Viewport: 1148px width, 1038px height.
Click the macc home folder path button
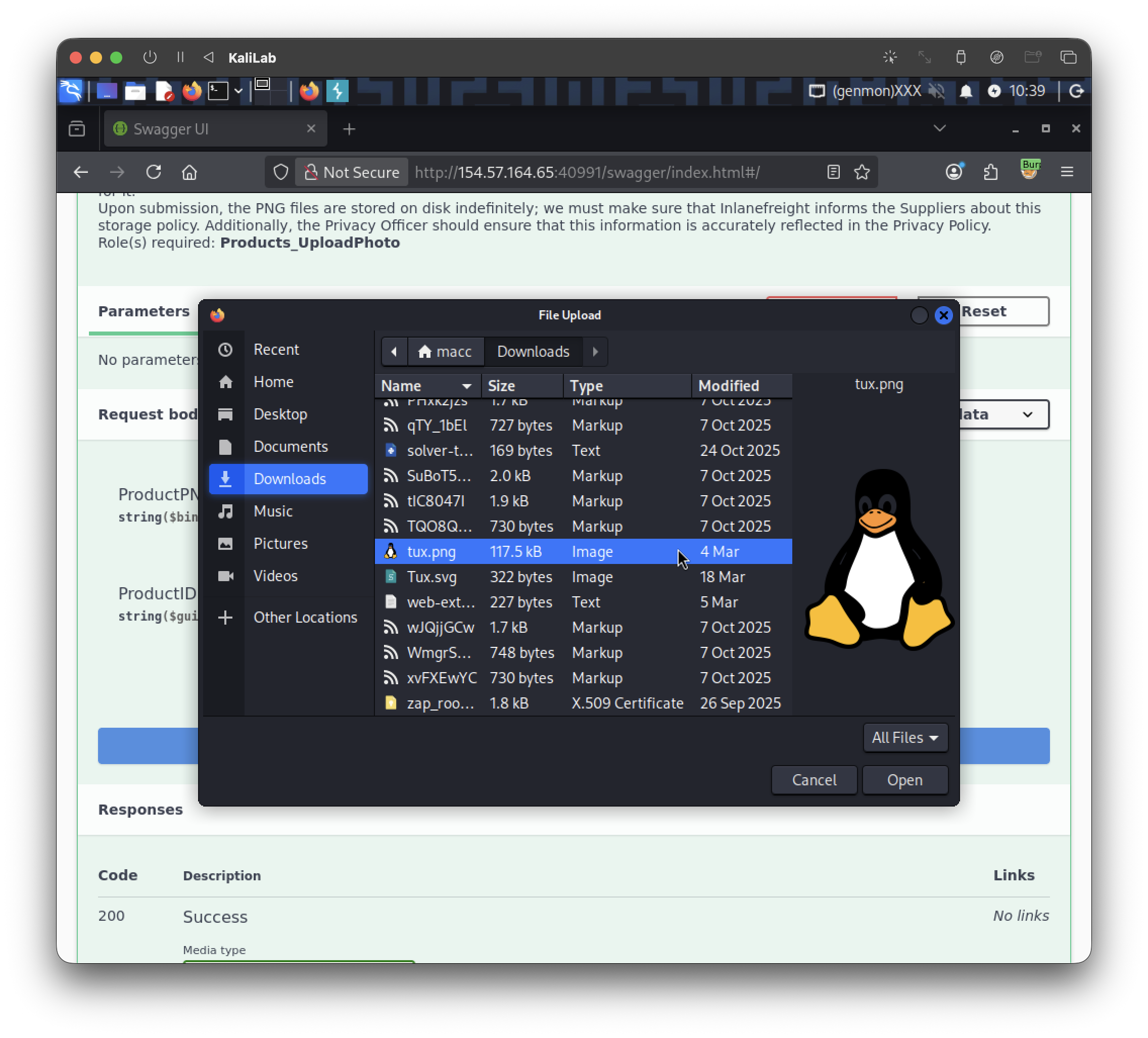coord(445,352)
